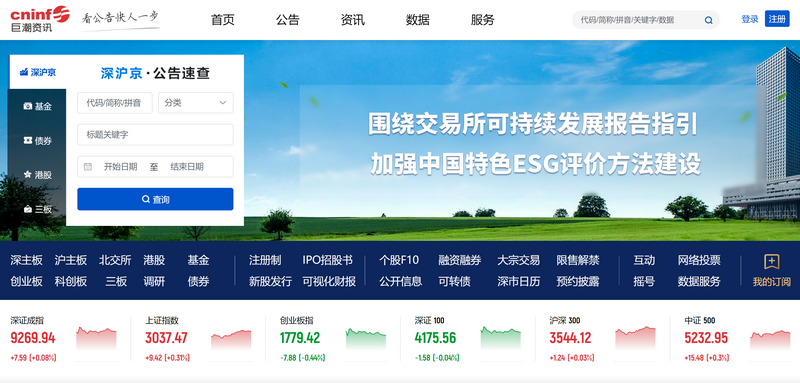Click the calendar icon in date field
Screen dimensions: 800x383
point(88,167)
